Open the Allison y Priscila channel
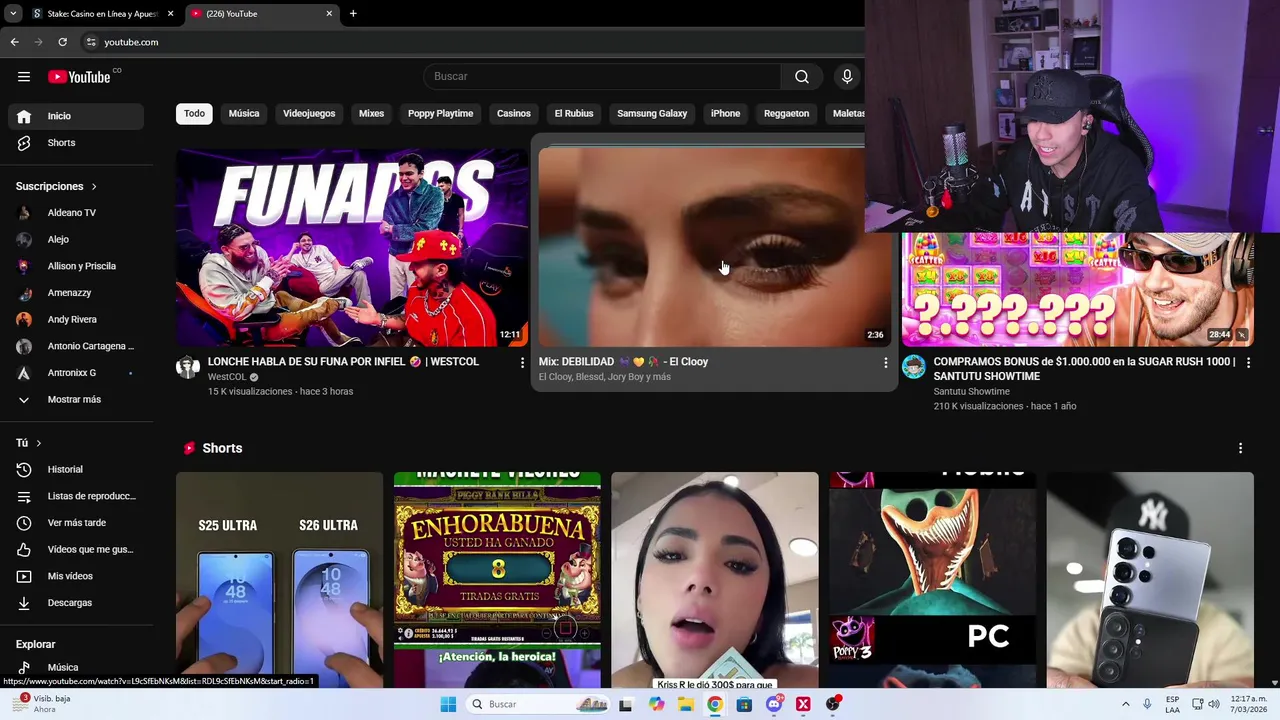Screen dimensions: 1280x720 (76, 266)
